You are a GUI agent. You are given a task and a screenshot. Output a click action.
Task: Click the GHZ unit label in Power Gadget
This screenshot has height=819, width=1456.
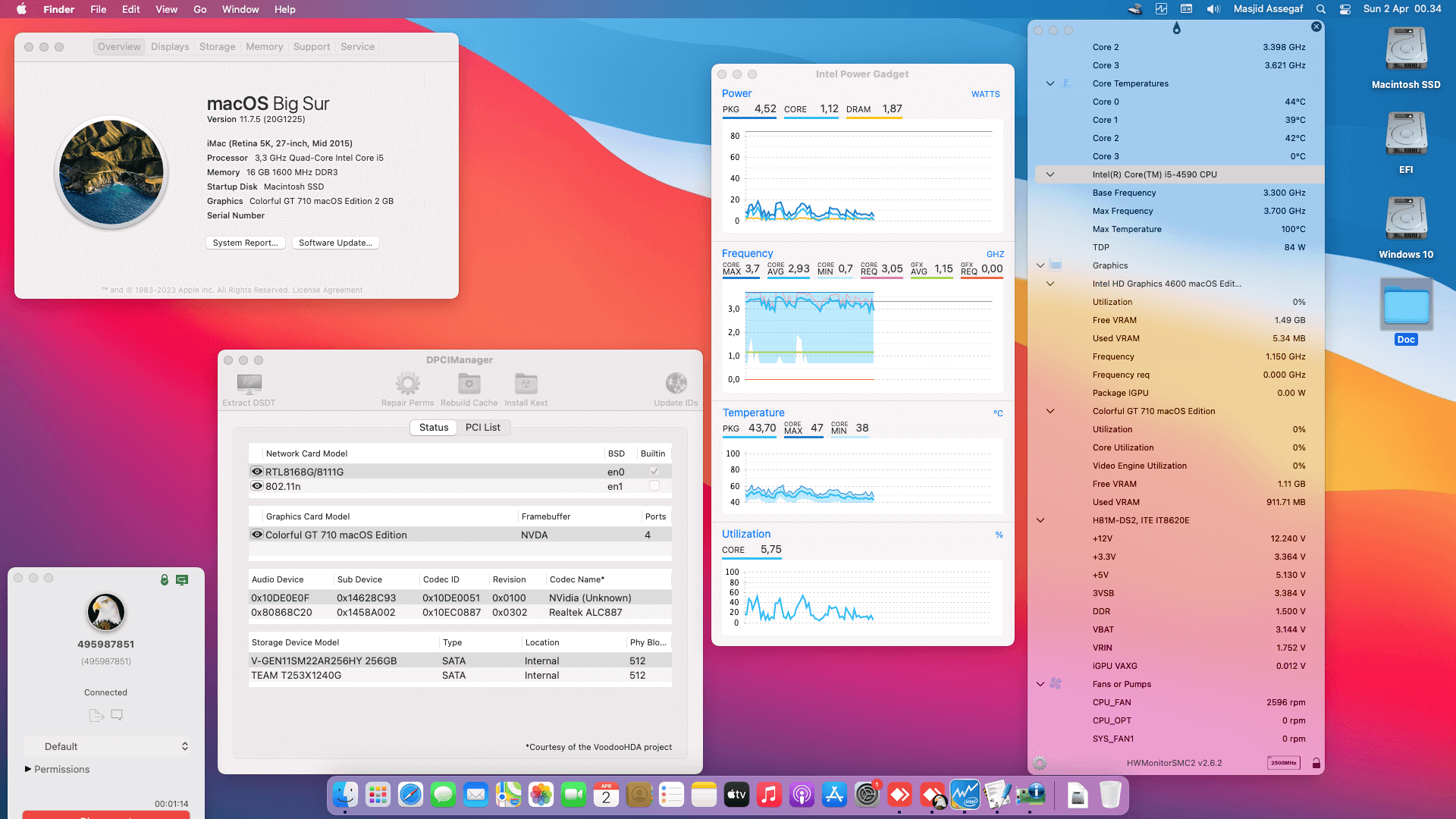coord(995,254)
